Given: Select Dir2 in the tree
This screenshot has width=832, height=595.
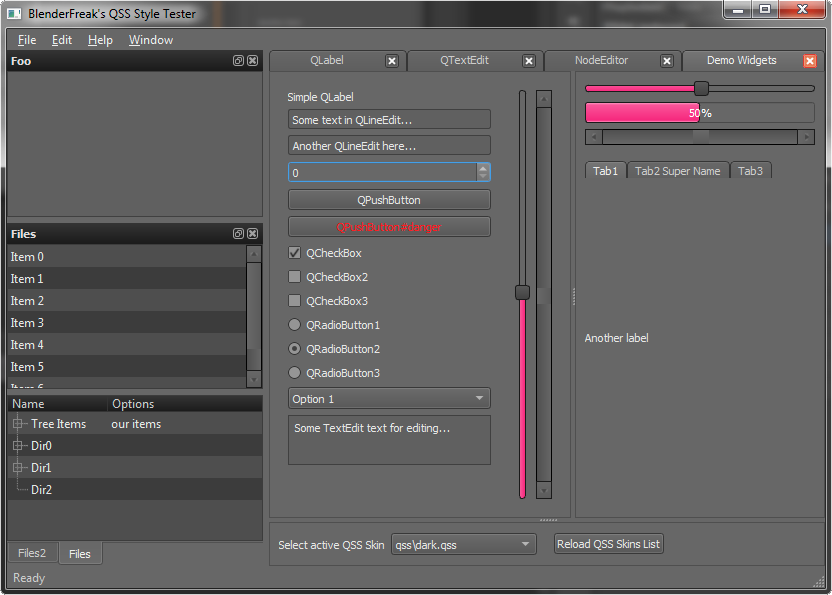Looking at the screenshot, I should 41,489.
